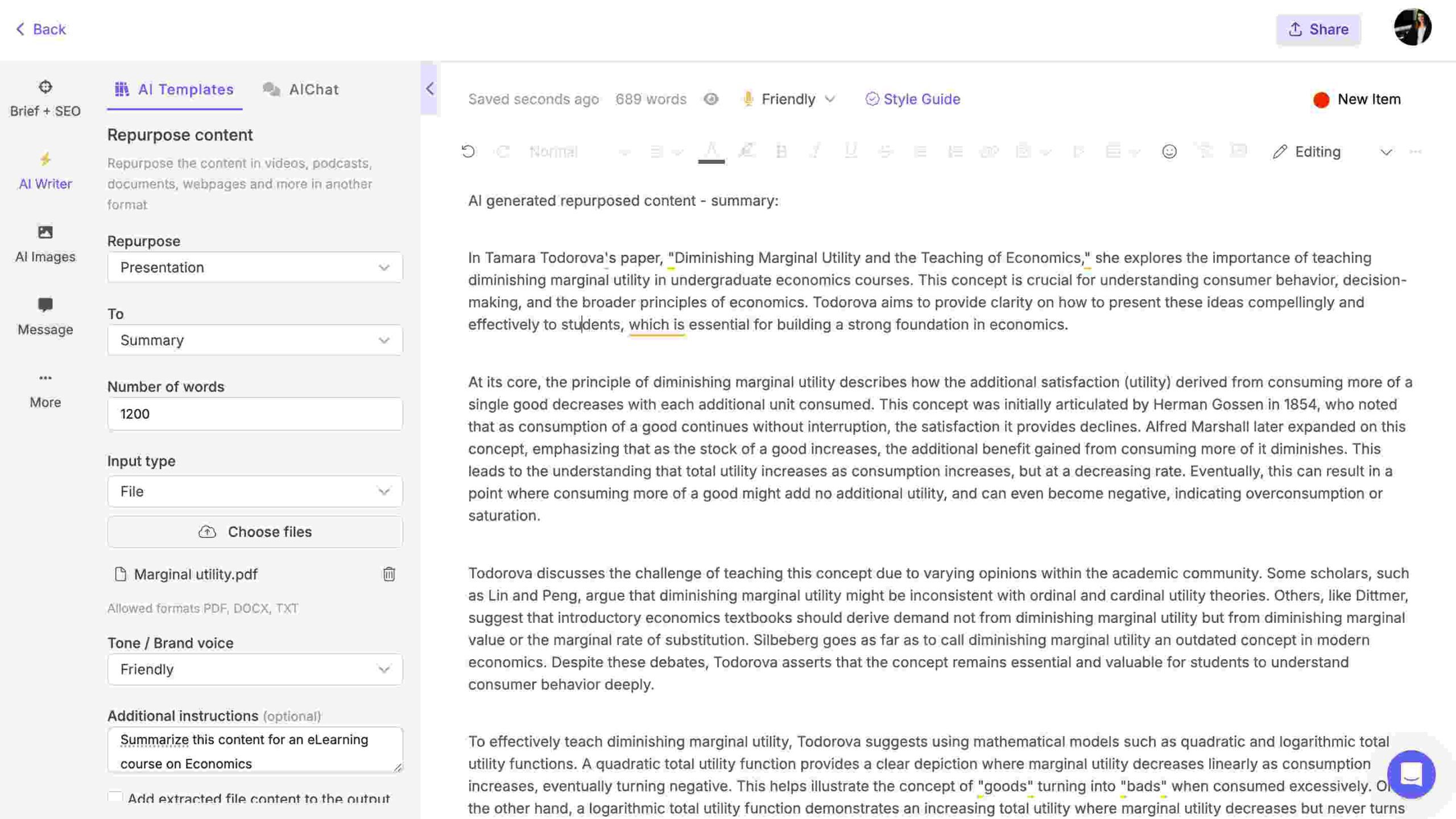1456x819 pixels.
Task: Click Share button top right
Action: [x=1318, y=27]
